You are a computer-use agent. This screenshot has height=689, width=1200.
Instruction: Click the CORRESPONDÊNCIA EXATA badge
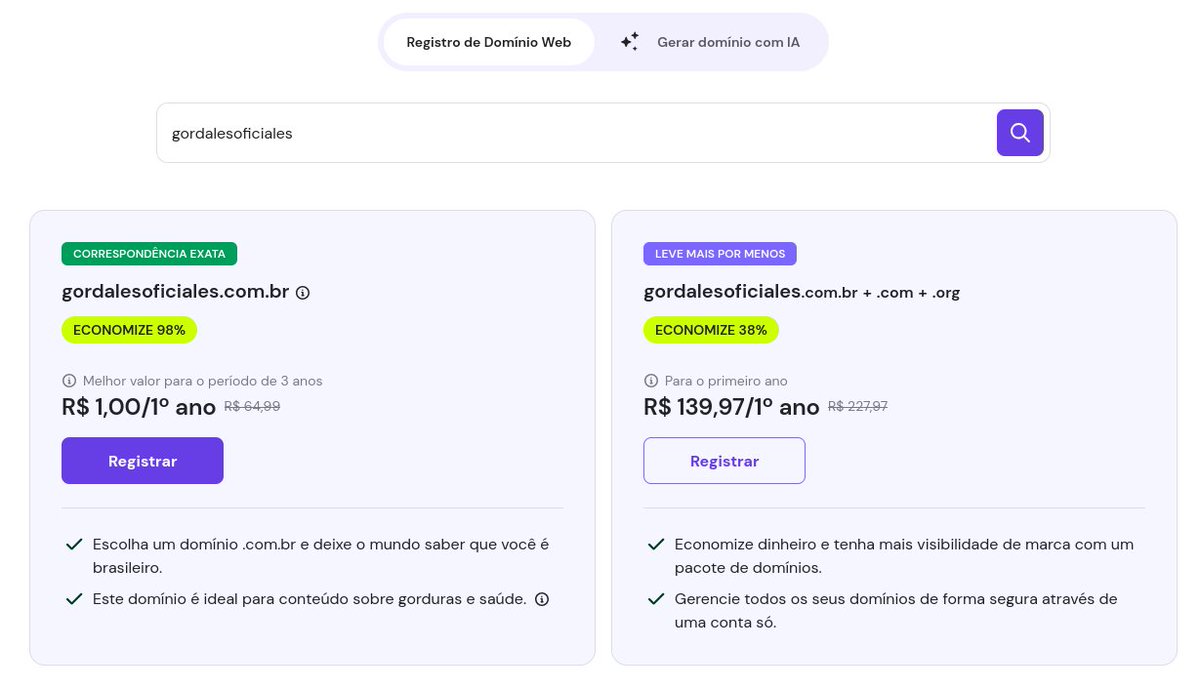[x=149, y=254]
